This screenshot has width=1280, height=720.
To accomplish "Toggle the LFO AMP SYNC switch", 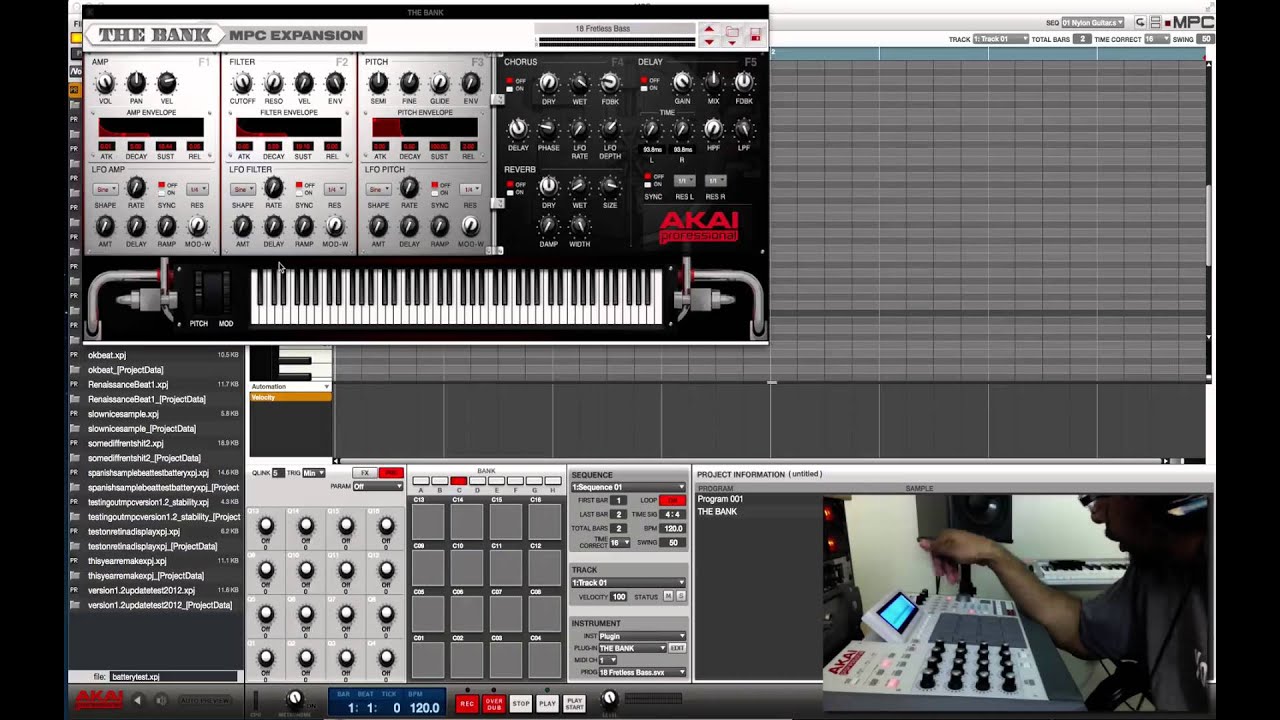I will coord(161,188).
